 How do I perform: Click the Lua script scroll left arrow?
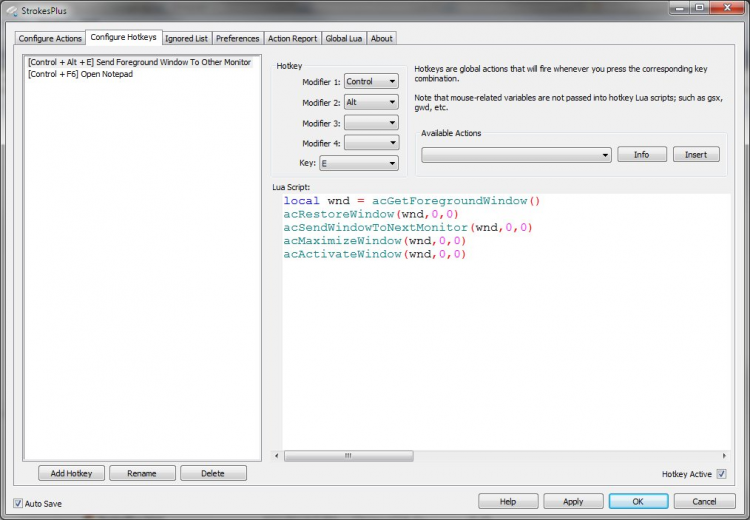[276, 456]
